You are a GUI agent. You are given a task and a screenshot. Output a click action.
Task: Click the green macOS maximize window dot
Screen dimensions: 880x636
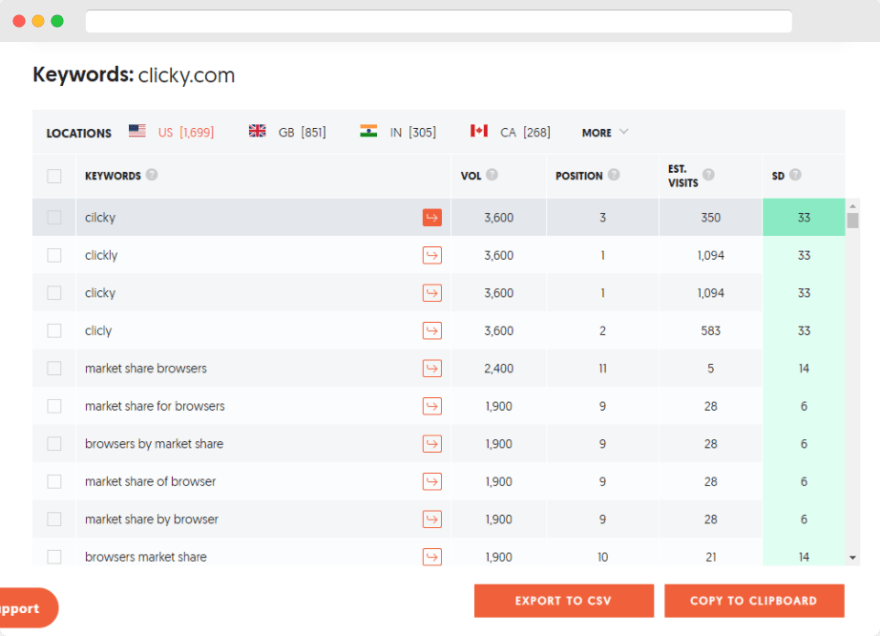pyautogui.click(x=57, y=21)
